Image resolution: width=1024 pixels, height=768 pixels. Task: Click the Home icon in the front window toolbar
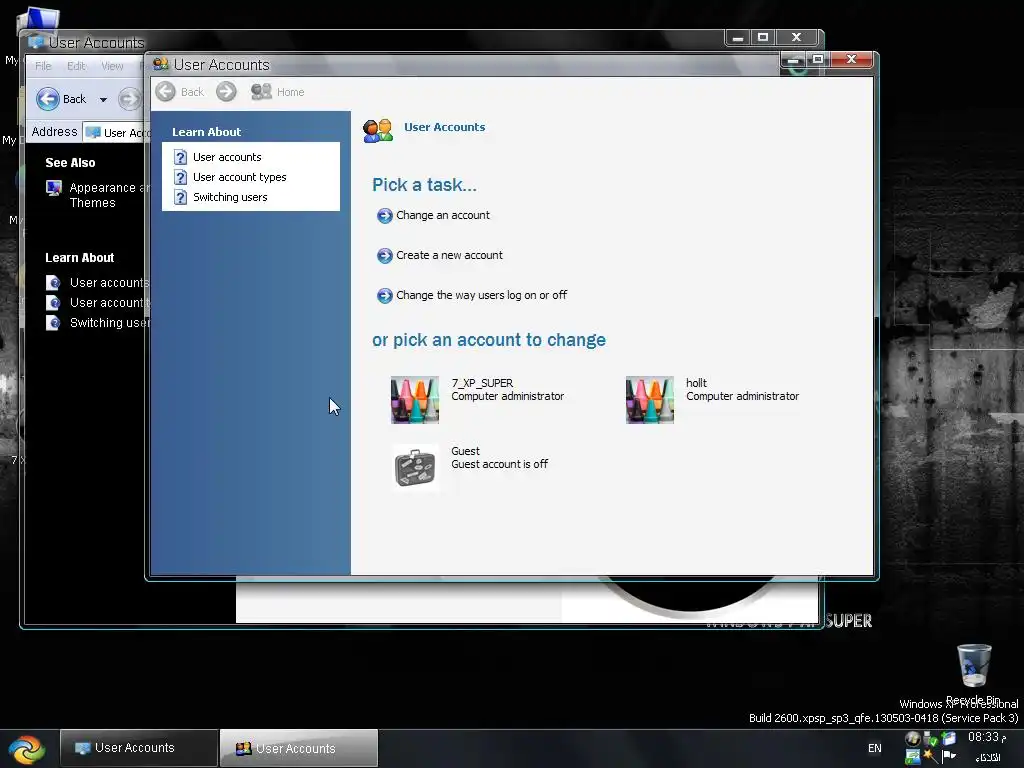point(261,91)
